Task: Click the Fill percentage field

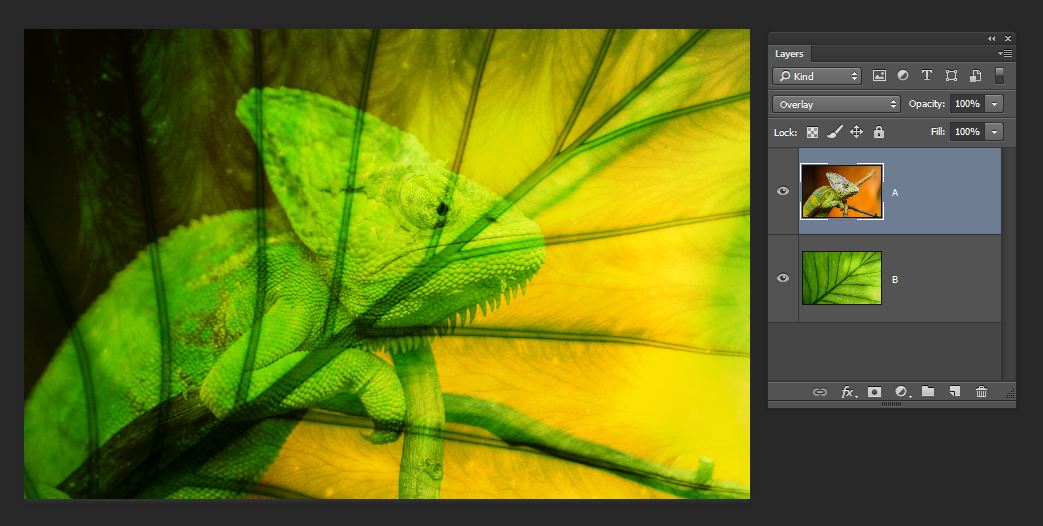Action: pos(966,132)
